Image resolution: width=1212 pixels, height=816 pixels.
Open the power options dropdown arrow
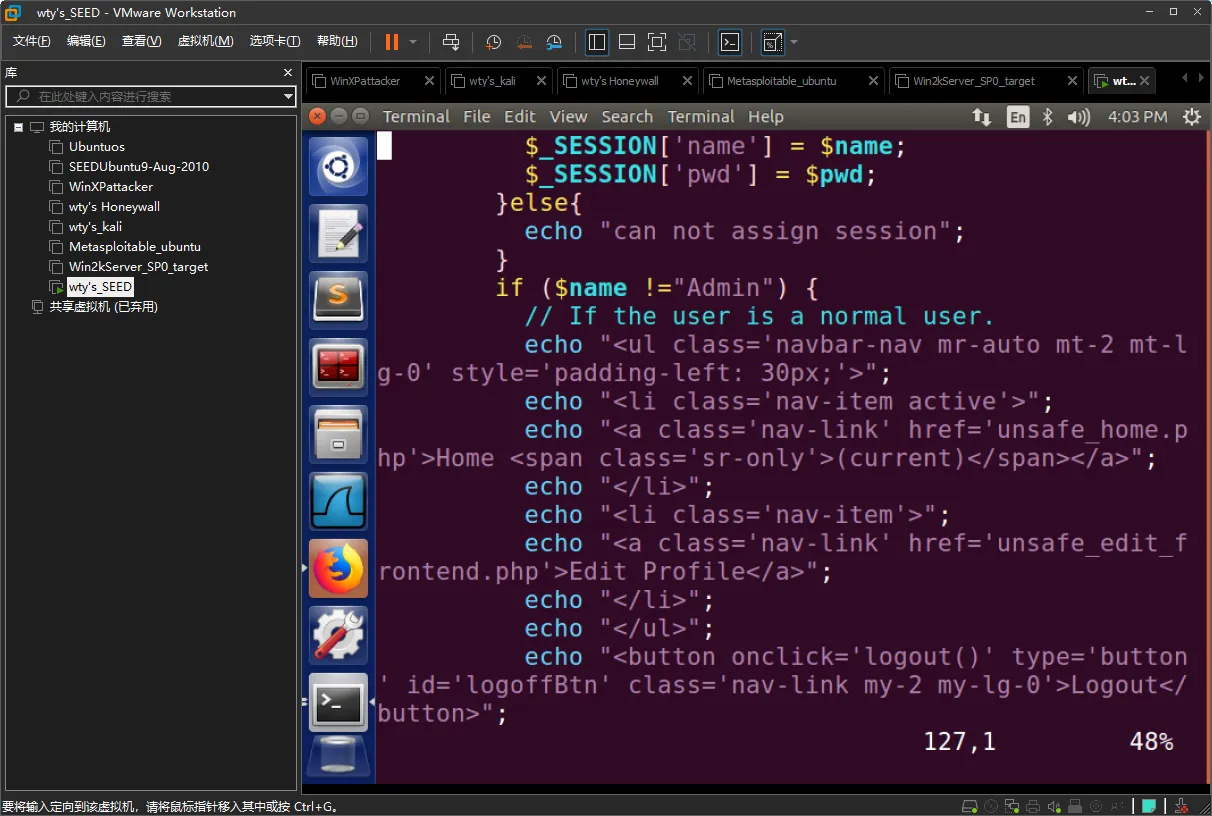414,42
